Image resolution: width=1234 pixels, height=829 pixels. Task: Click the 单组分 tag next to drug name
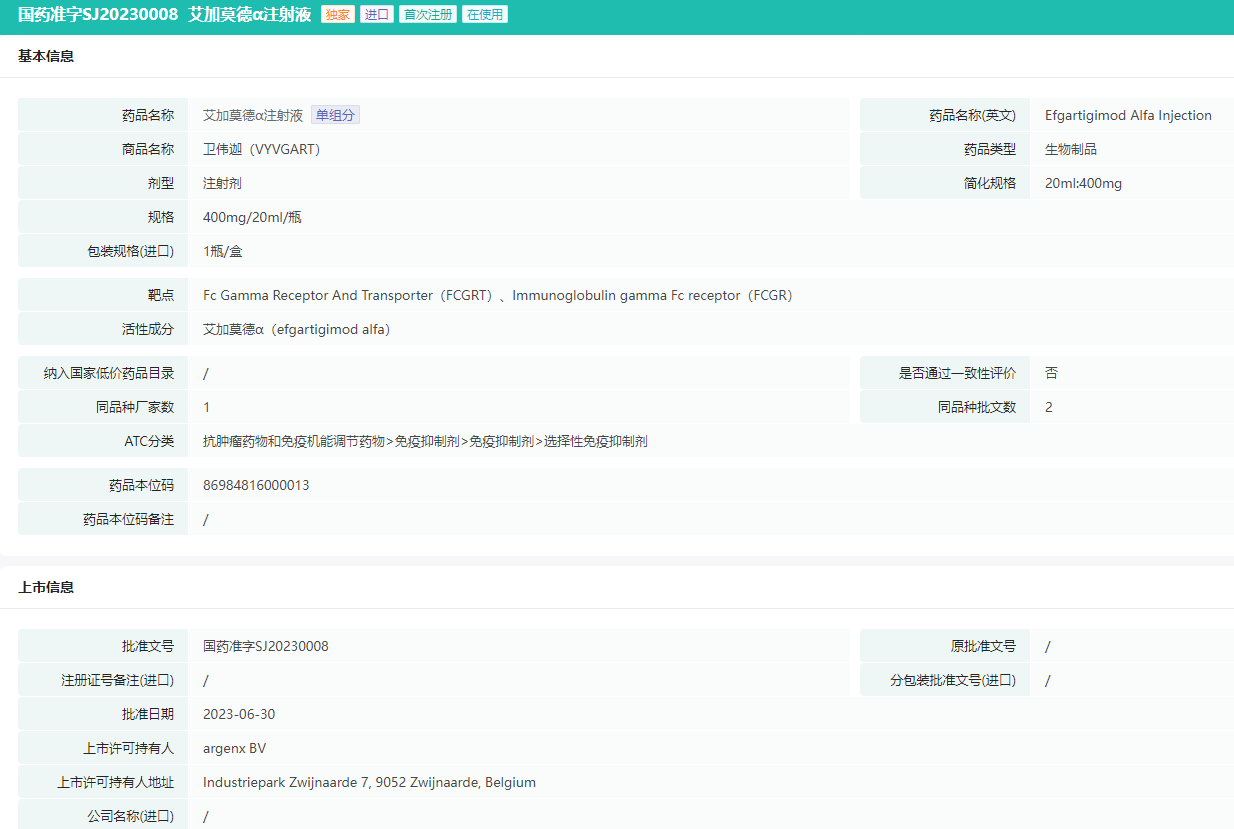point(335,114)
